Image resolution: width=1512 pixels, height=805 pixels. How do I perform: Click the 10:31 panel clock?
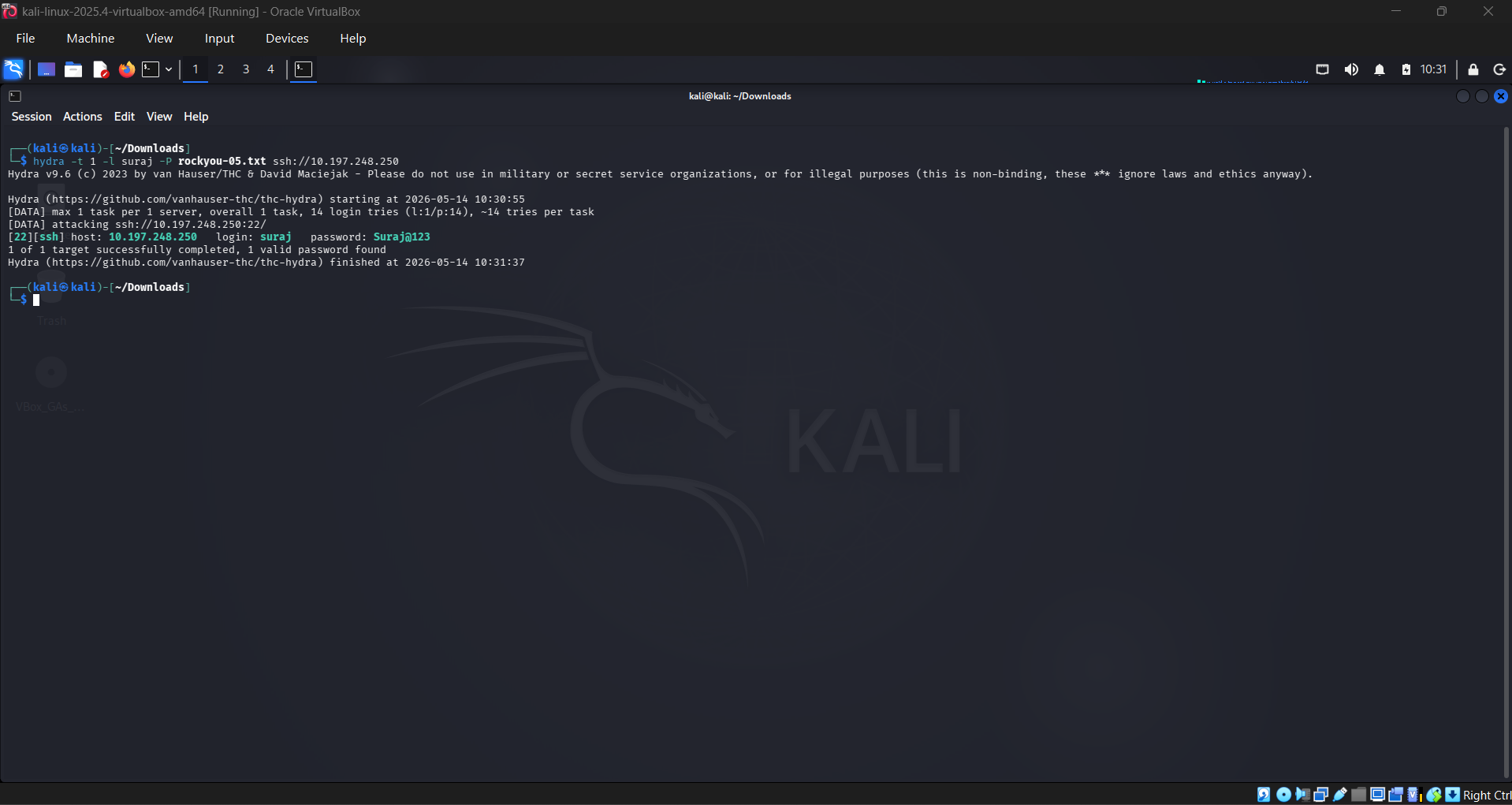(x=1433, y=69)
